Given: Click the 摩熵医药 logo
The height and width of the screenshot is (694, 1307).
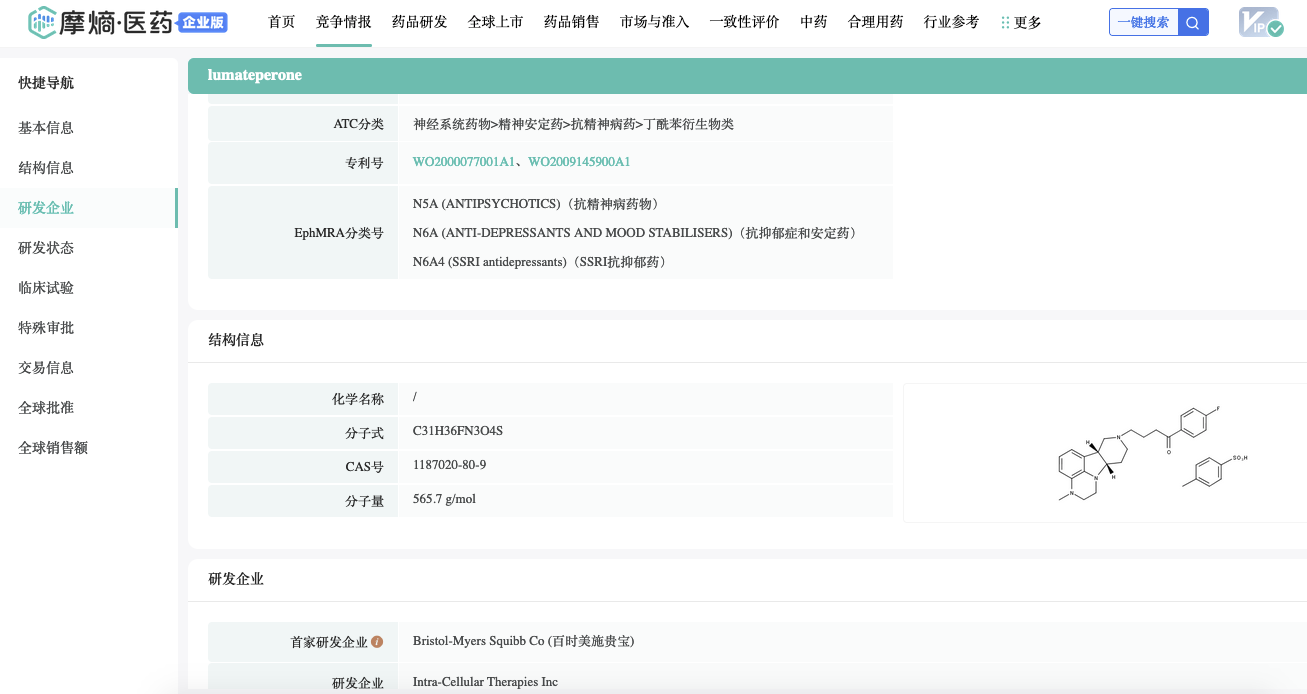Looking at the screenshot, I should [x=100, y=22].
